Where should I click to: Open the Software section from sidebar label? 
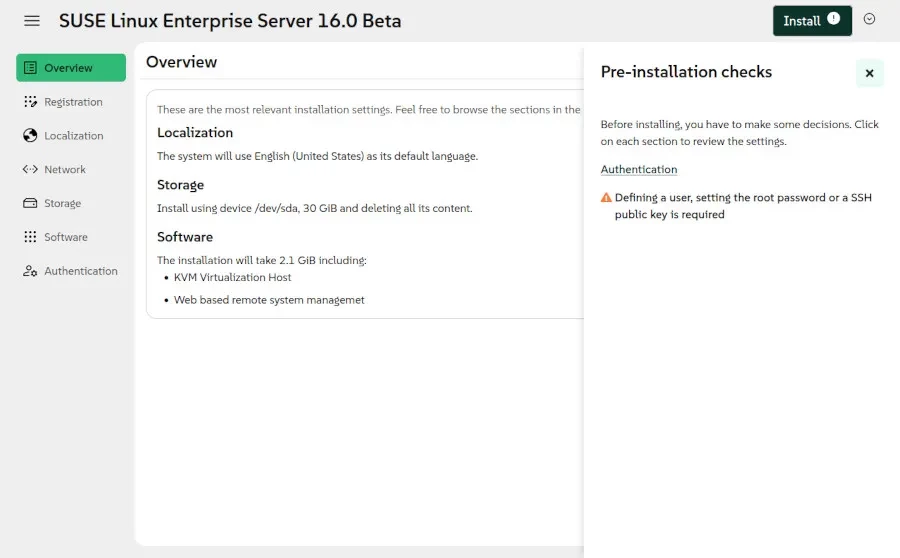[x=66, y=238]
